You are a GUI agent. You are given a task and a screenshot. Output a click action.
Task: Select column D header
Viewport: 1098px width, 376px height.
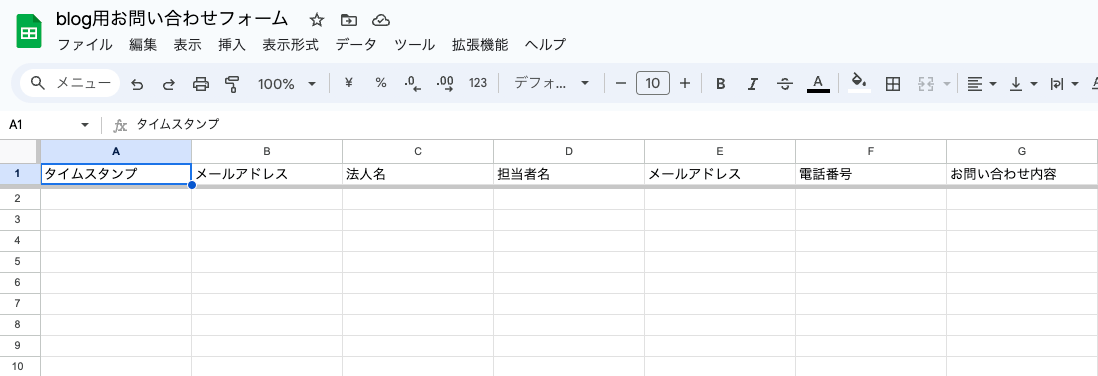[569, 151]
